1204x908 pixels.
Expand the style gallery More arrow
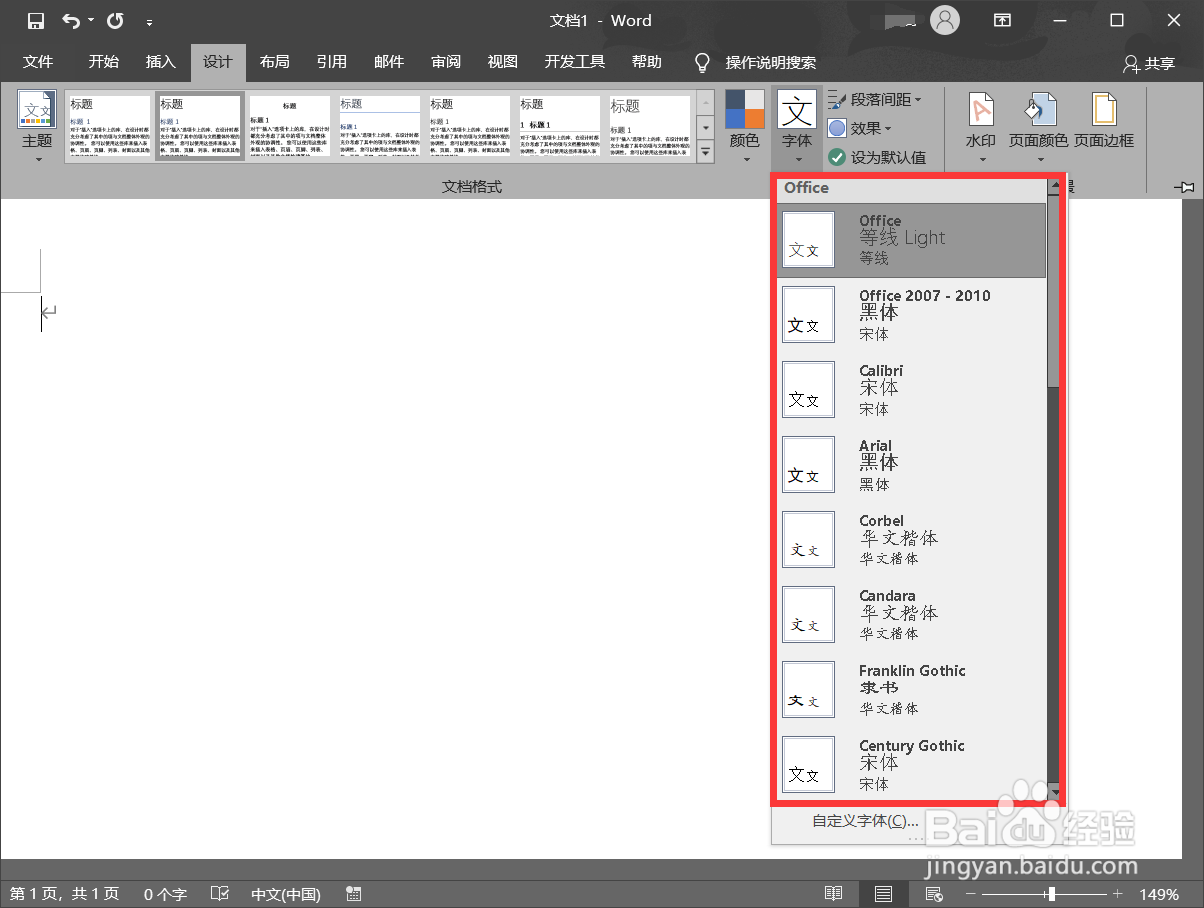(x=705, y=152)
